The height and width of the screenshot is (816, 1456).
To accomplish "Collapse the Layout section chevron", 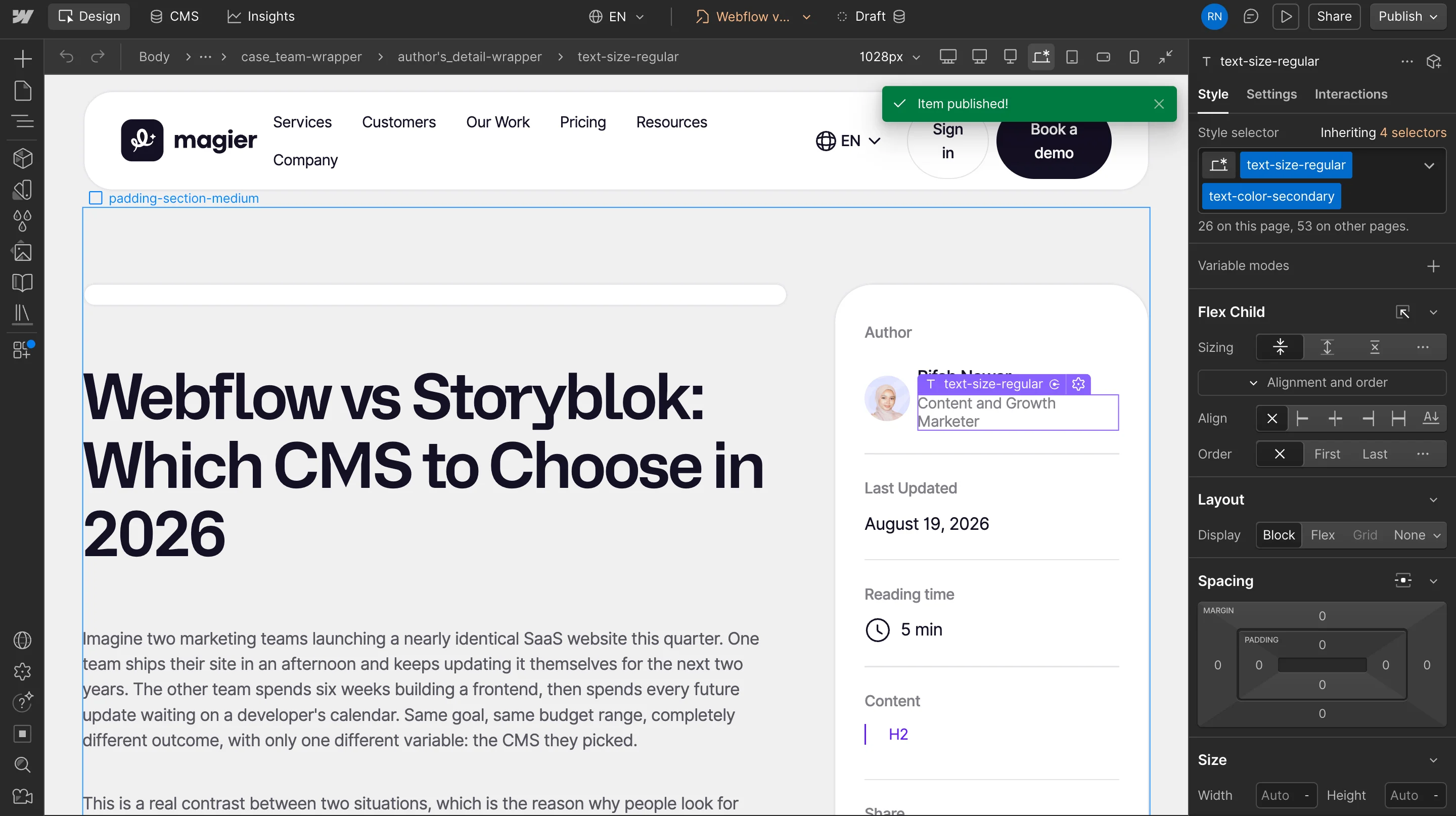I will 1433,500.
